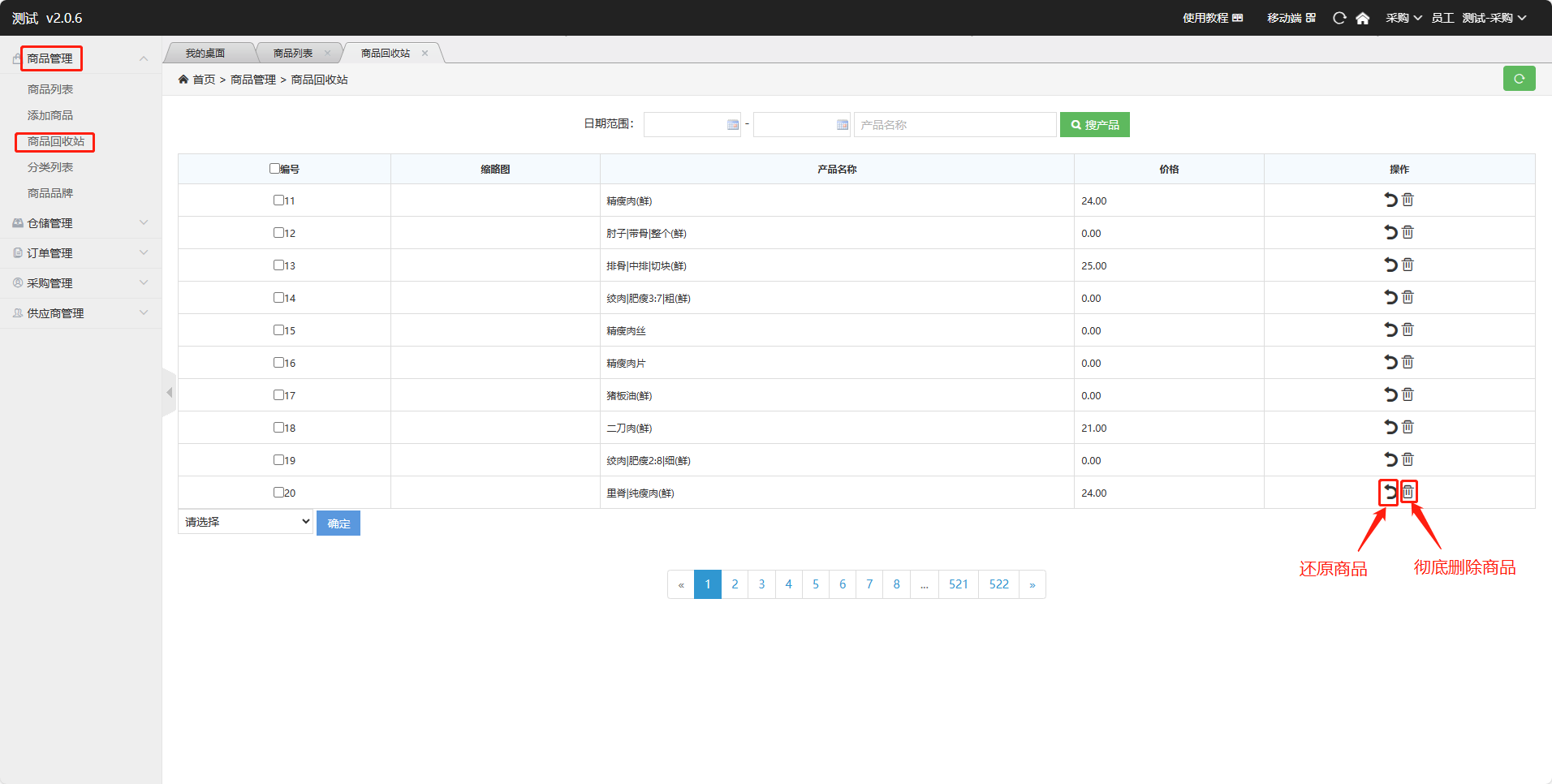This screenshot has height=784, width=1552.
Task: Collapse sidebar using left arrow handle
Action: click(169, 393)
